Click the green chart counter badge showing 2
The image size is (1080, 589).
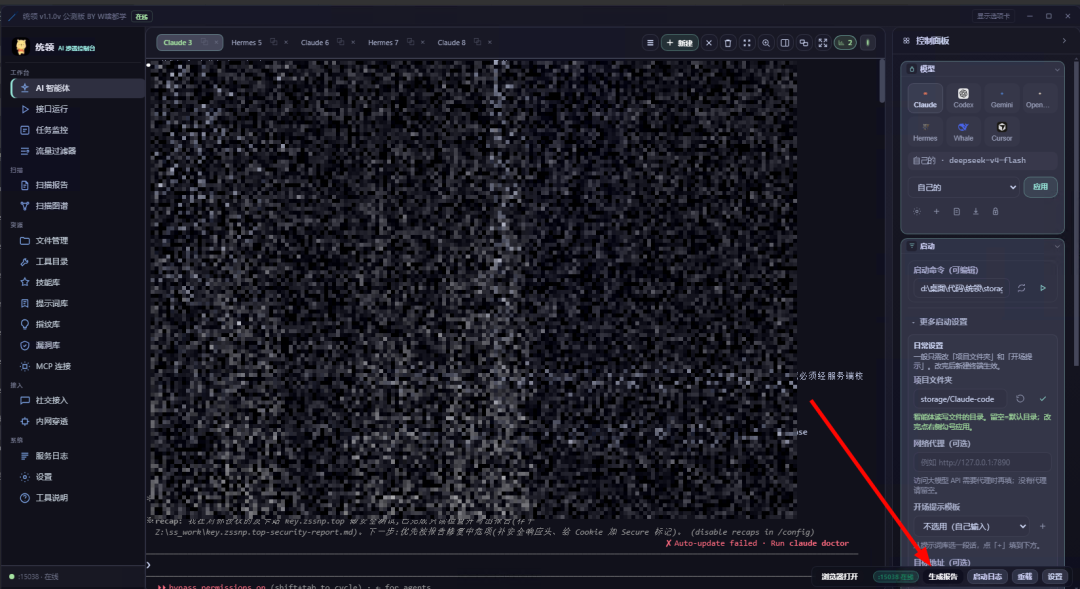click(x=844, y=43)
